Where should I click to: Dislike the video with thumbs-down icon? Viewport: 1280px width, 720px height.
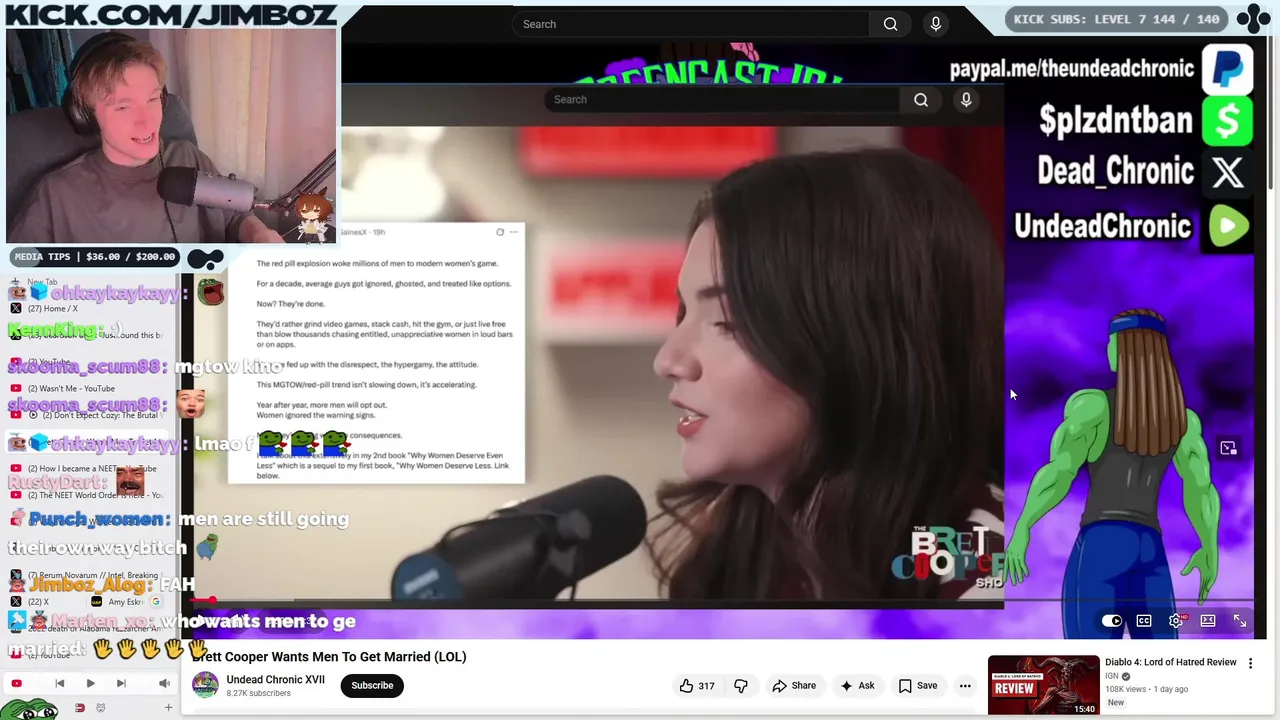[x=741, y=686]
